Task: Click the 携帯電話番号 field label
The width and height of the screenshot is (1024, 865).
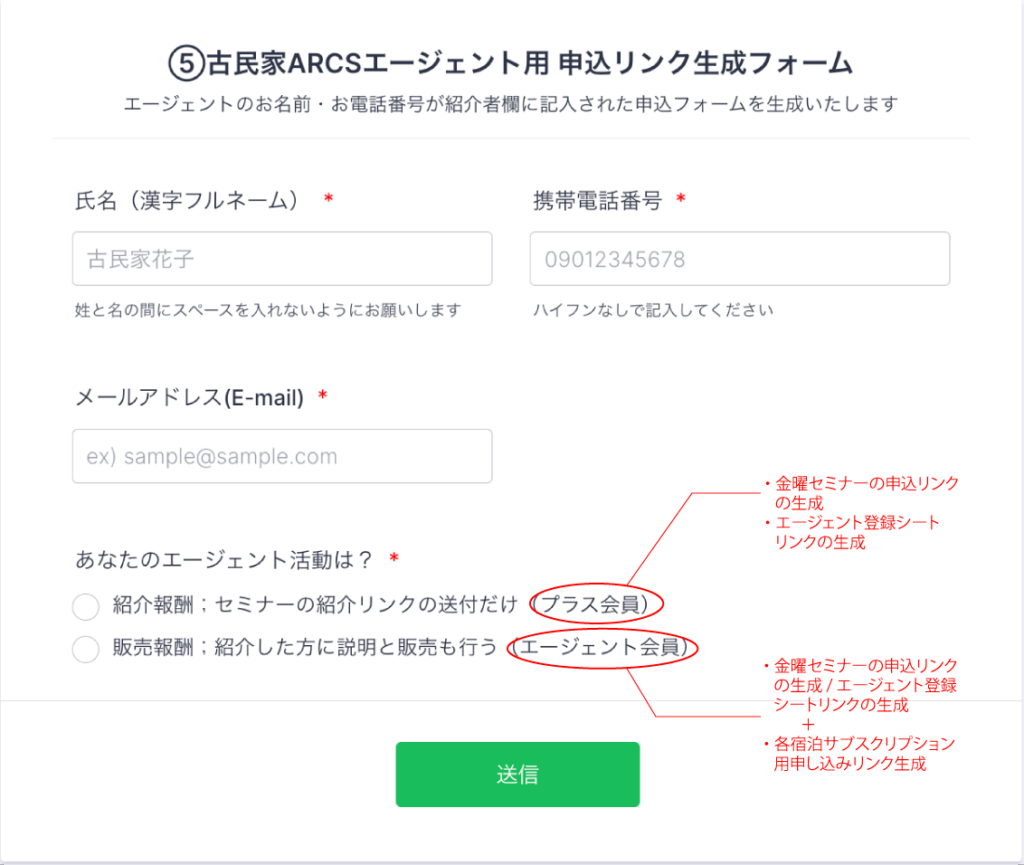Action: (x=597, y=200)
